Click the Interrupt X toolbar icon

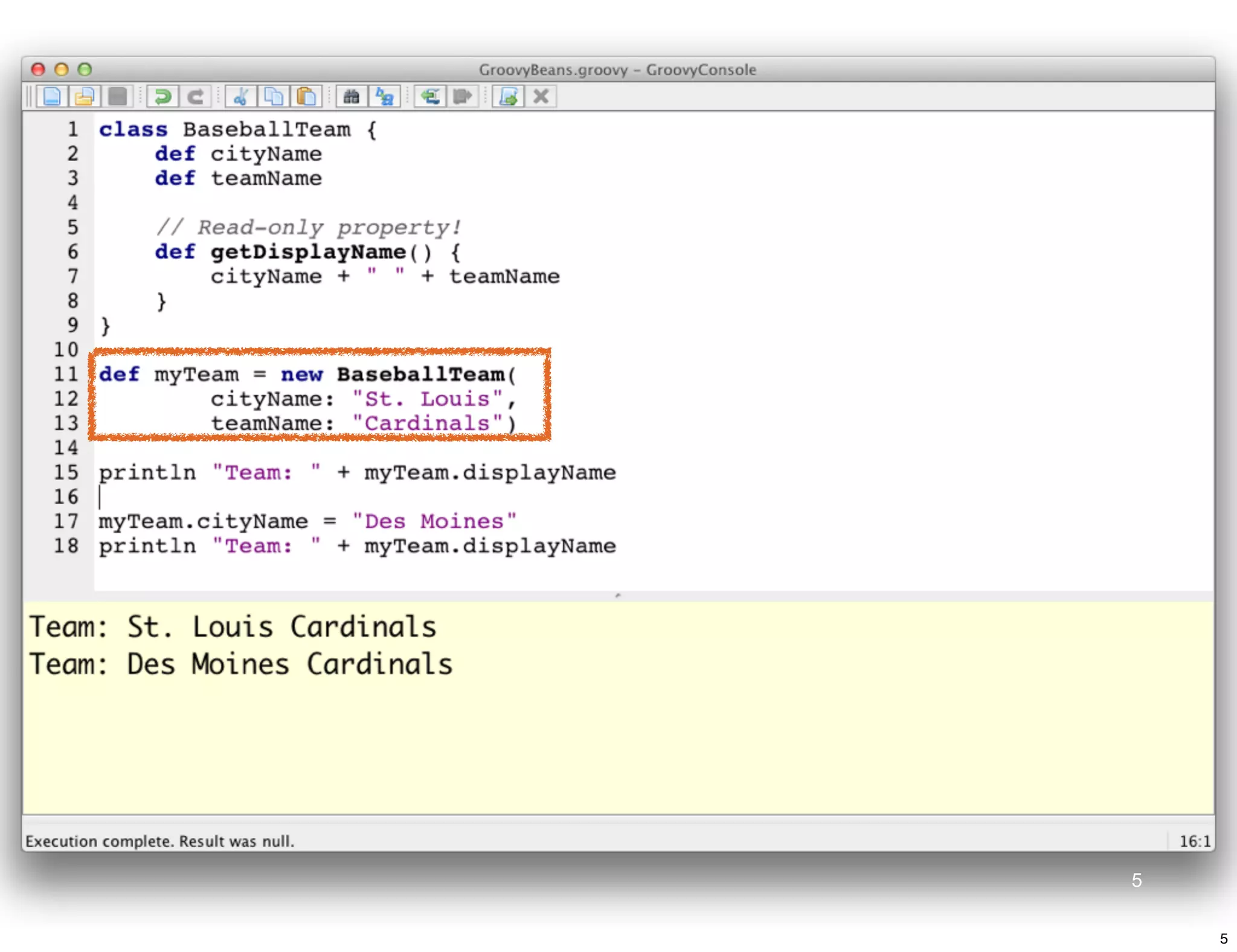pos(541,97)
